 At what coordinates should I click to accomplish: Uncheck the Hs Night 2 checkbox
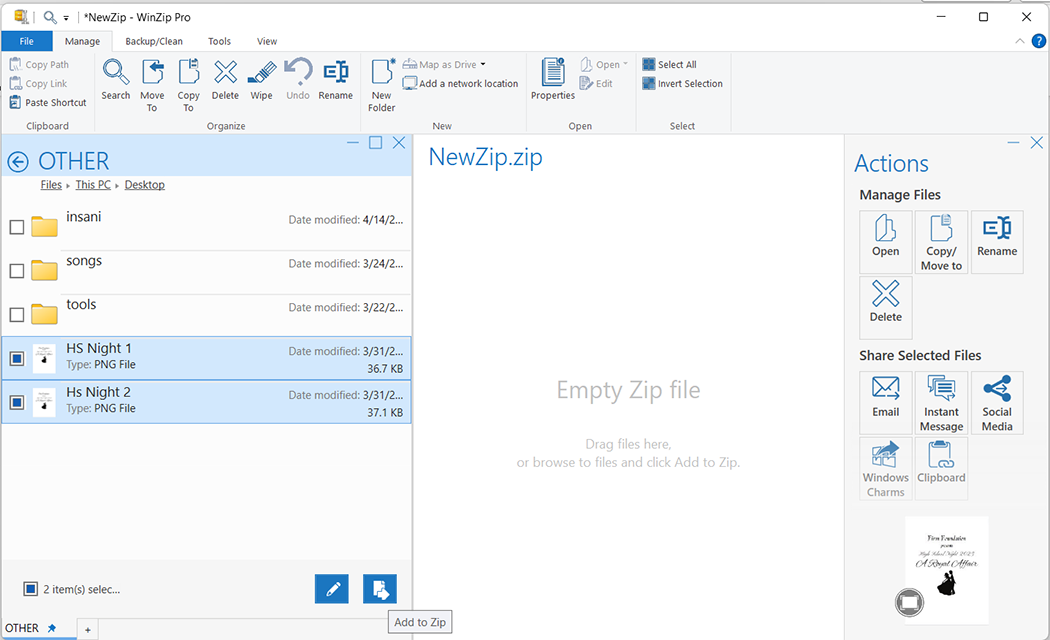(17, 402)
